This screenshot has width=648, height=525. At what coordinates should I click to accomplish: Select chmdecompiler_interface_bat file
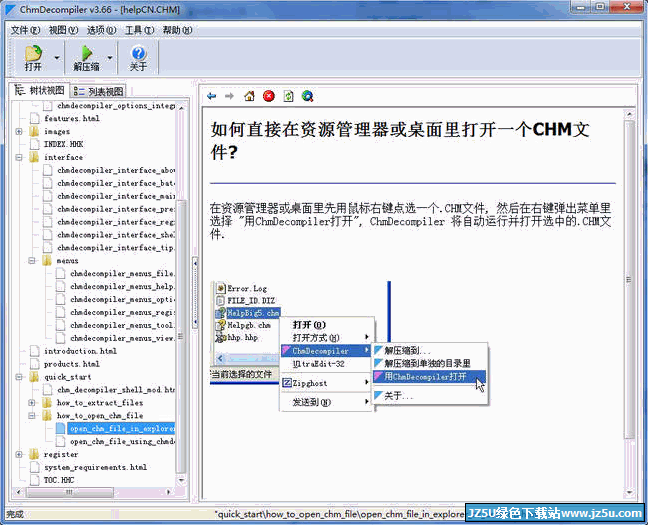click(116, 183)
